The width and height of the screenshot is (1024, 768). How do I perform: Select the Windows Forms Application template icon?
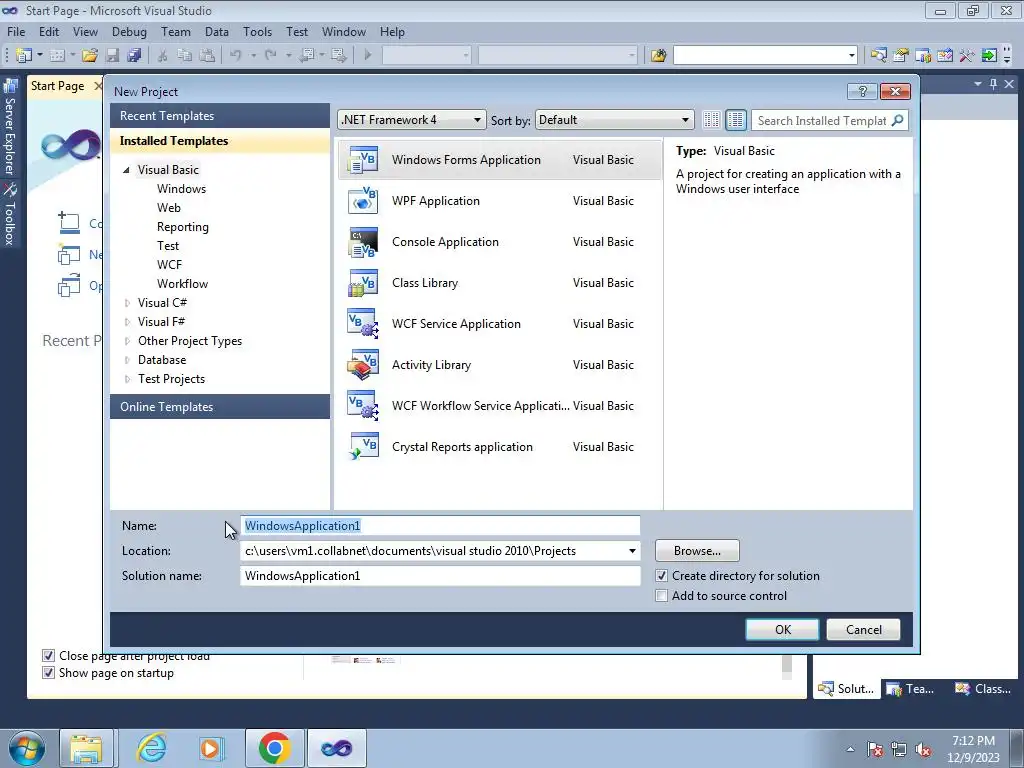tap(363, 160)
